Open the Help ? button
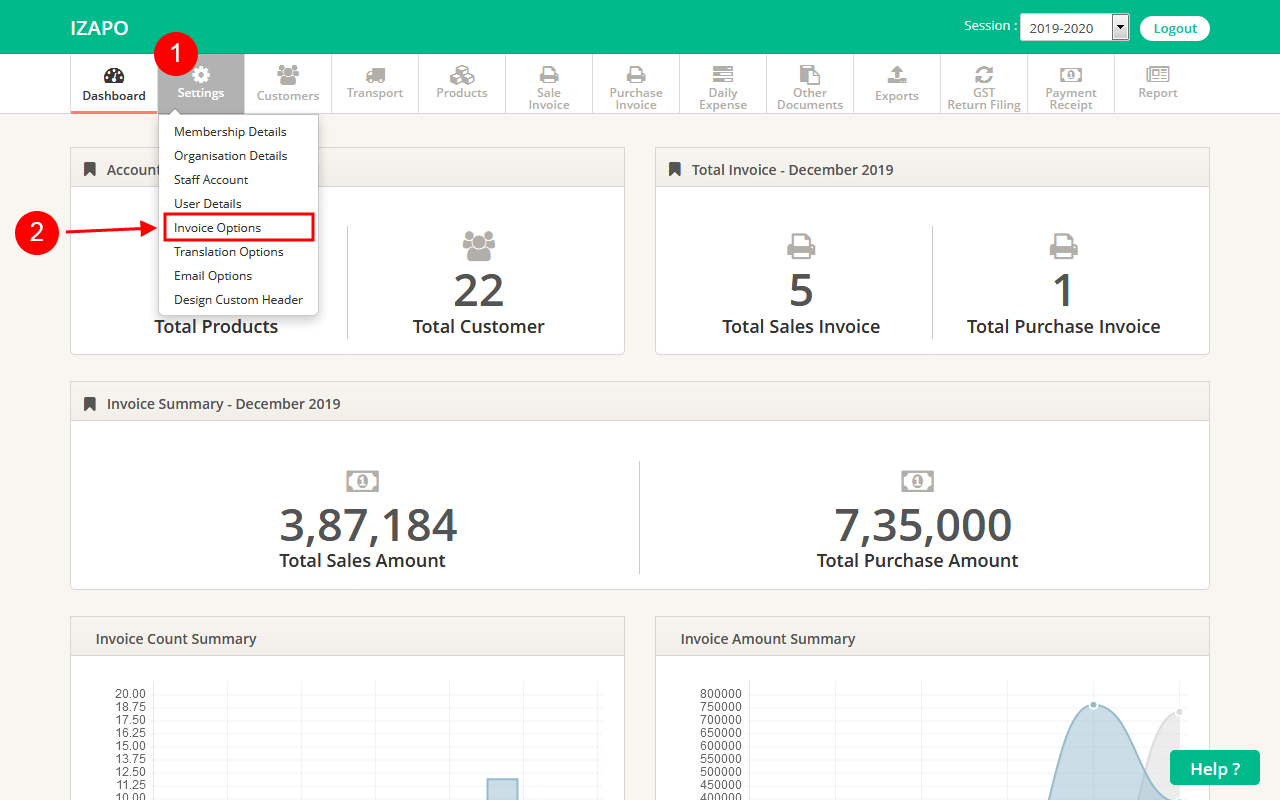1280x800 pixels. pos(1215,769)
